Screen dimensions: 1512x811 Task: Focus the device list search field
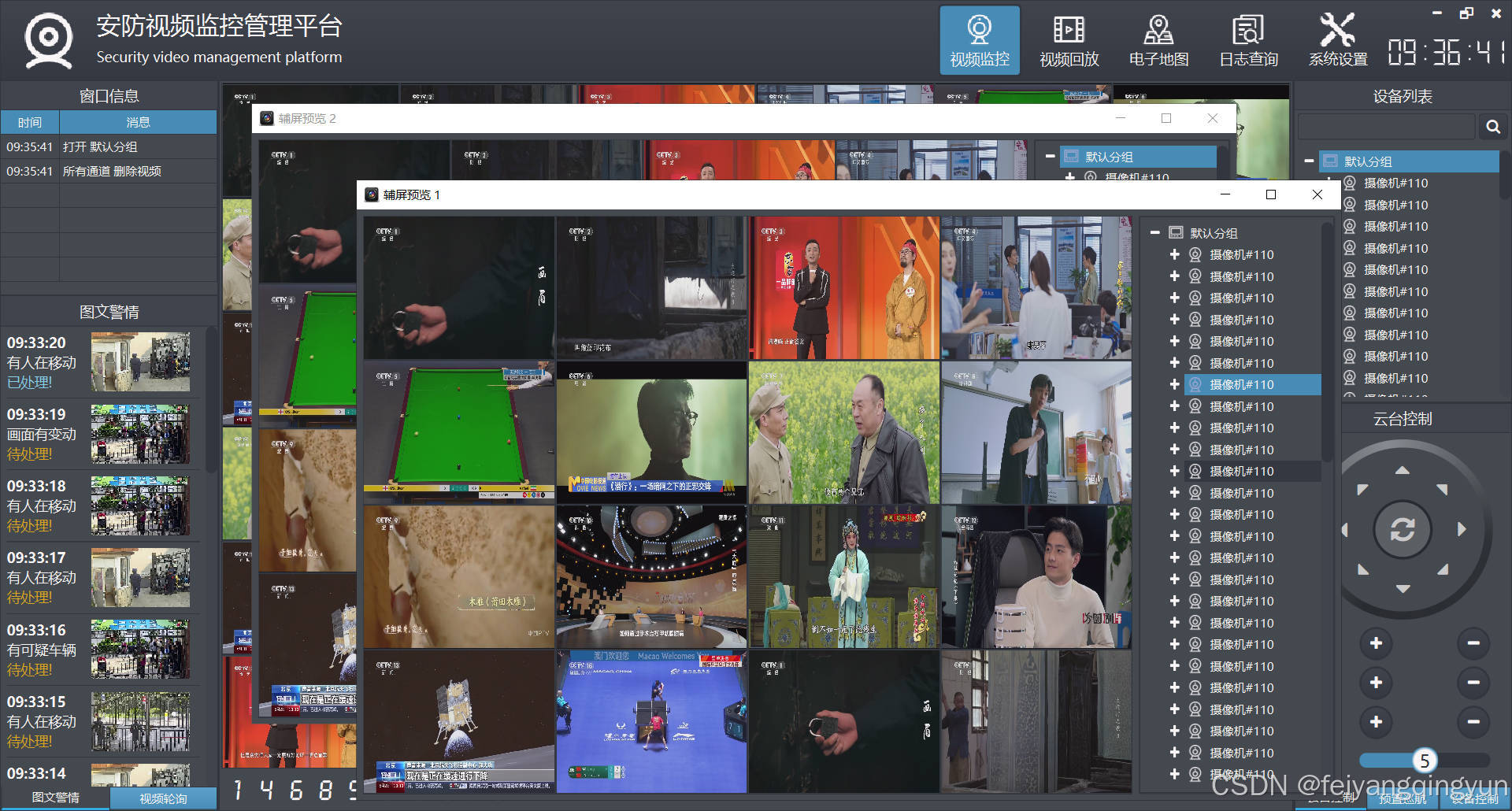click(1386, 127)
